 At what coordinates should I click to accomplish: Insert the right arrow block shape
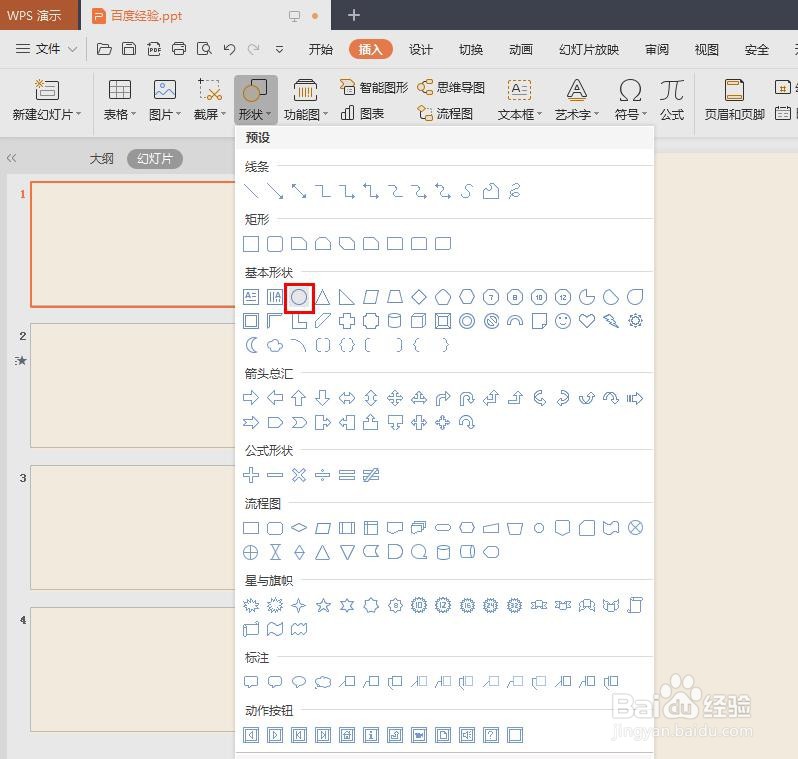[x=251, y=398]
